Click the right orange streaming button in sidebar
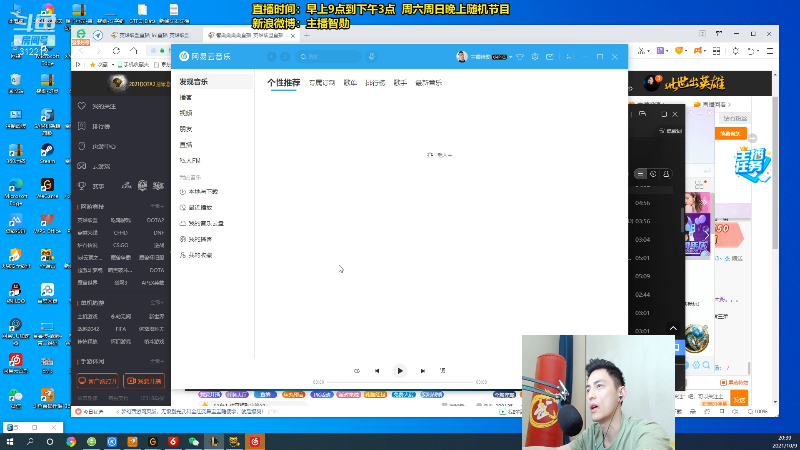Screen dimensions: 800x450 (x=144, y=381)
